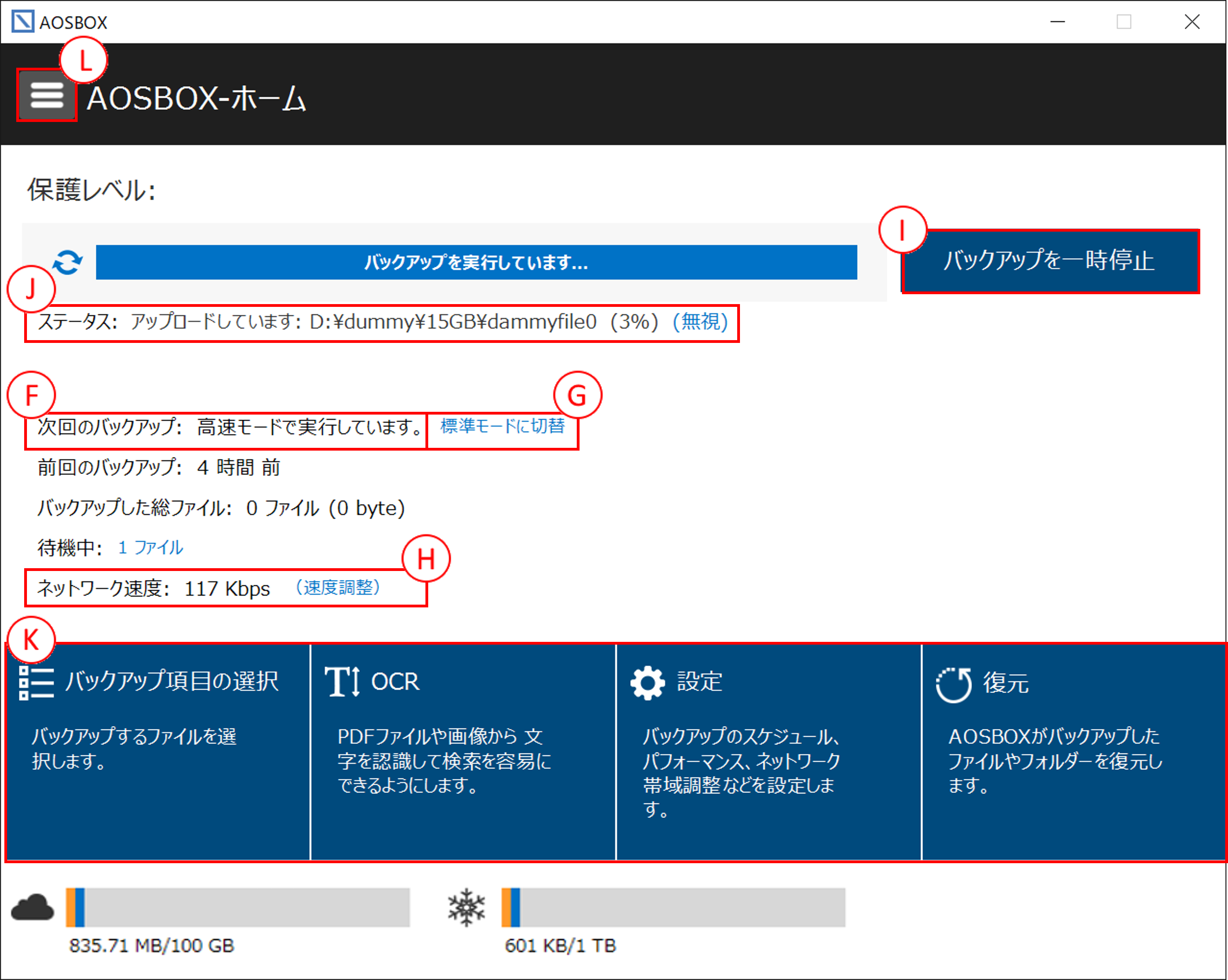
Task: Click the cloud storage usage bar
Action: click(x=238, y=907)
